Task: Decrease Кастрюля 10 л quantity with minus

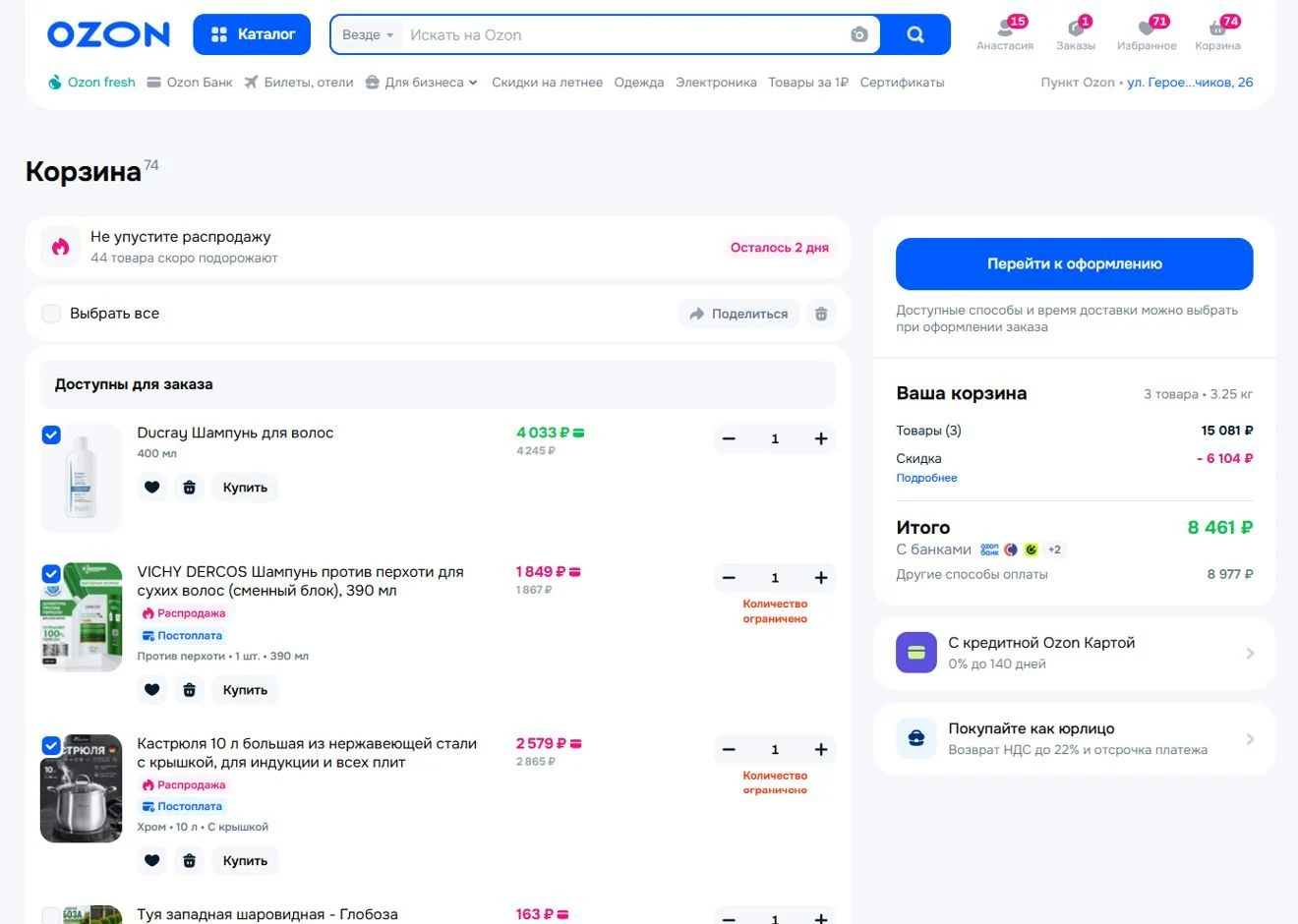Action: click(x=729, y=749)
